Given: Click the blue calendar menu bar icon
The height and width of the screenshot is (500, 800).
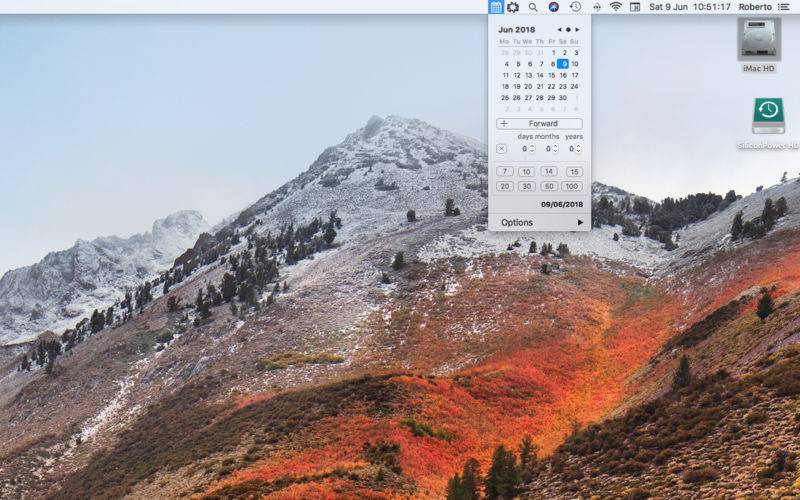Looking at the screenshot, I should pos(496,7).
